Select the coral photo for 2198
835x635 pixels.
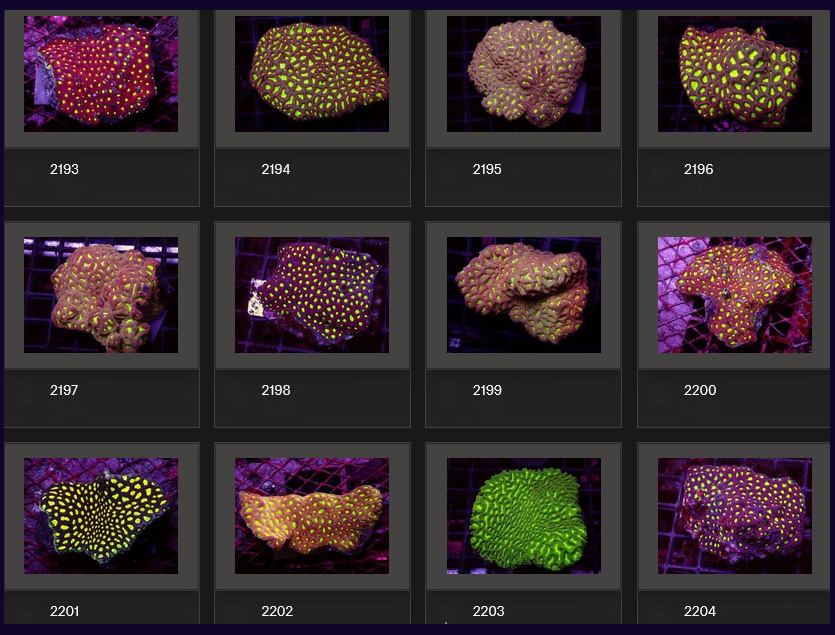312,295
